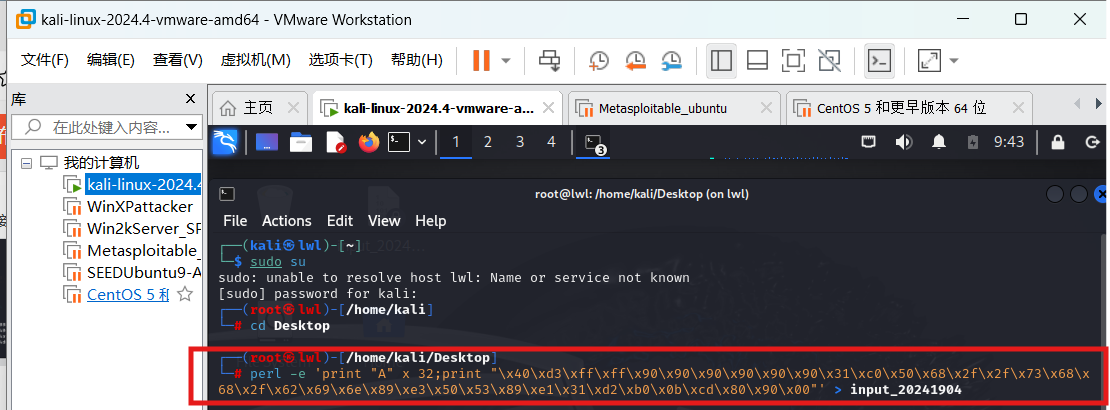The height and width of the screenshot is (410, 1110).
Task: Click the battery power indicator icon
Action: coord(974,142)
